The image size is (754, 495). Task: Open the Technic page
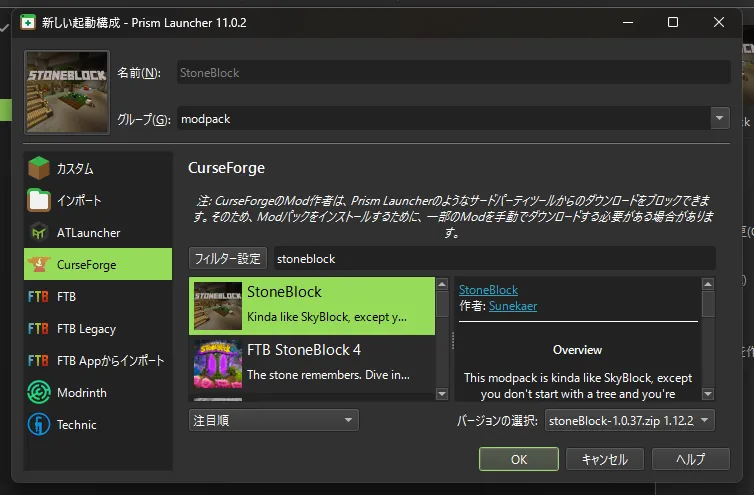[x=98, y=424]
